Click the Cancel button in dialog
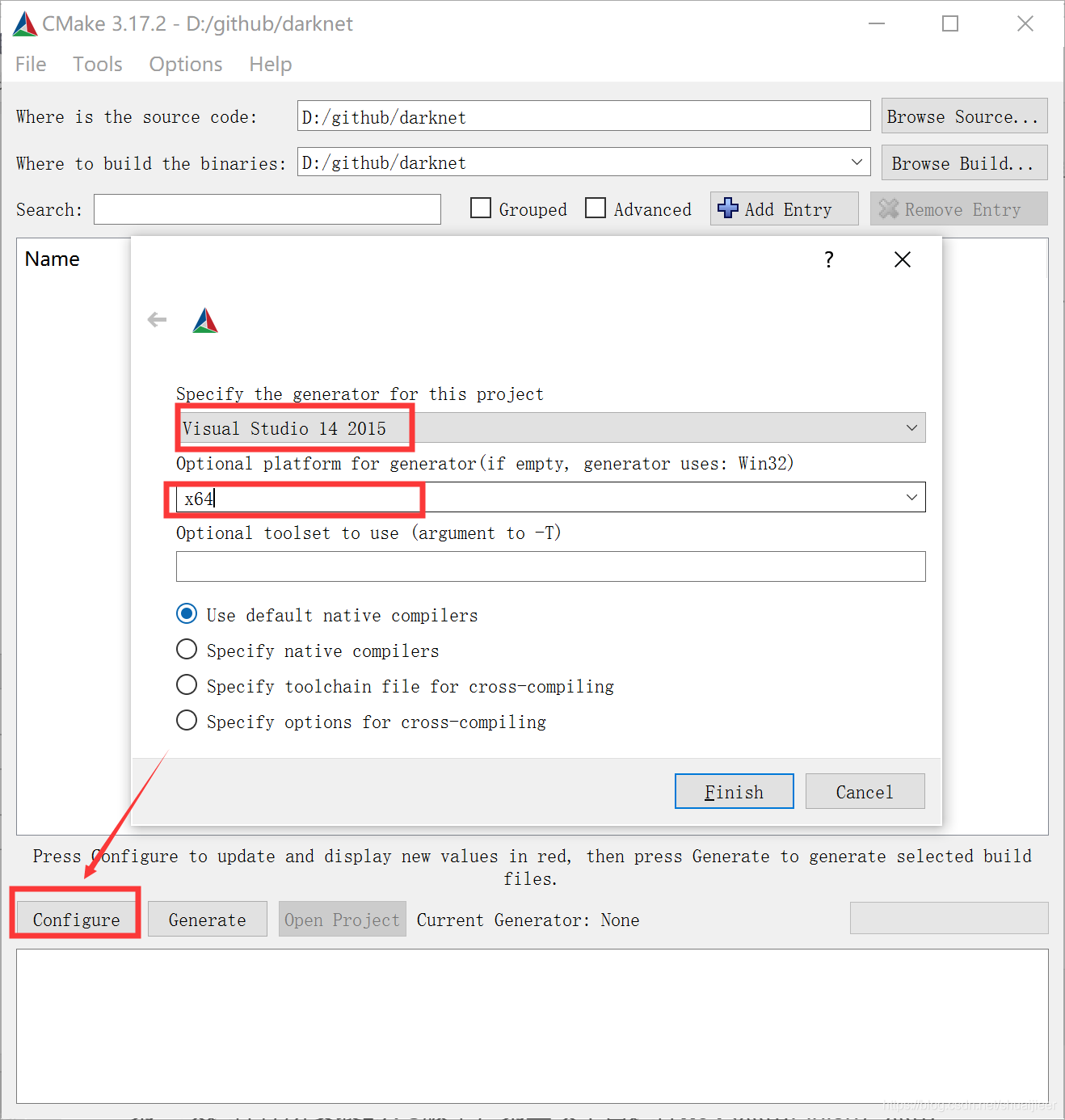Image resolution: width=1065 pixels, height=1120 pixels. [865, 791]
